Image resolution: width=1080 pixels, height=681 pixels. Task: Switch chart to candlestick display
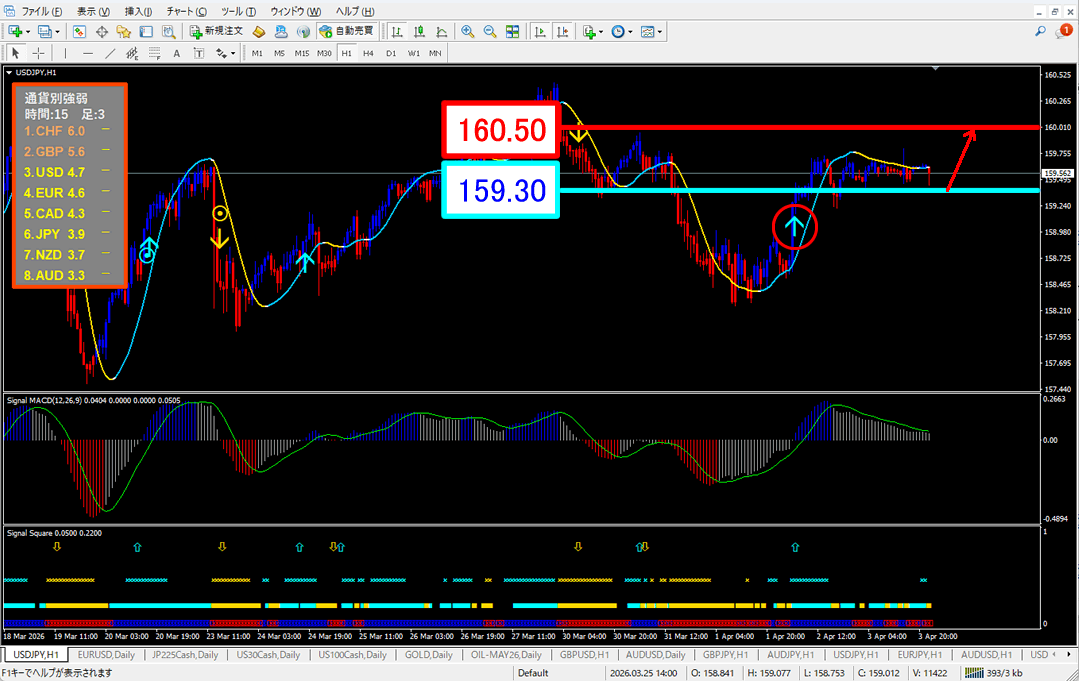(419, 31)
